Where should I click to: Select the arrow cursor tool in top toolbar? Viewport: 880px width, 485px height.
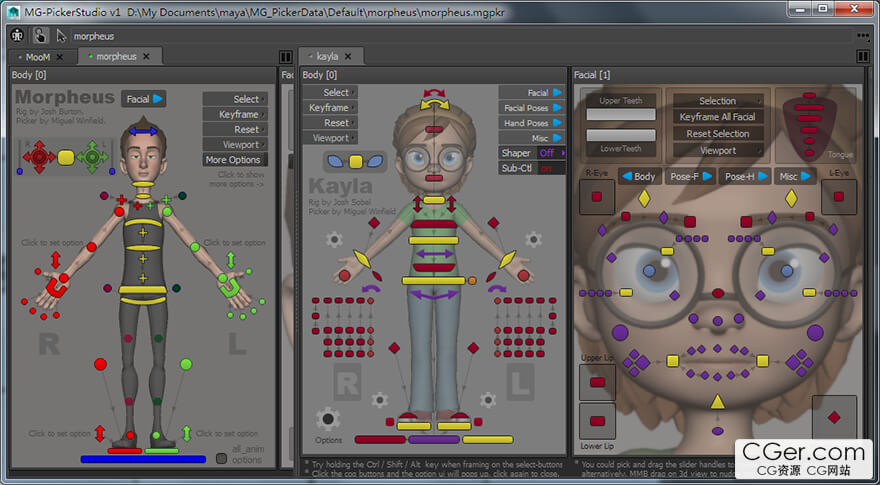[61, 35]
